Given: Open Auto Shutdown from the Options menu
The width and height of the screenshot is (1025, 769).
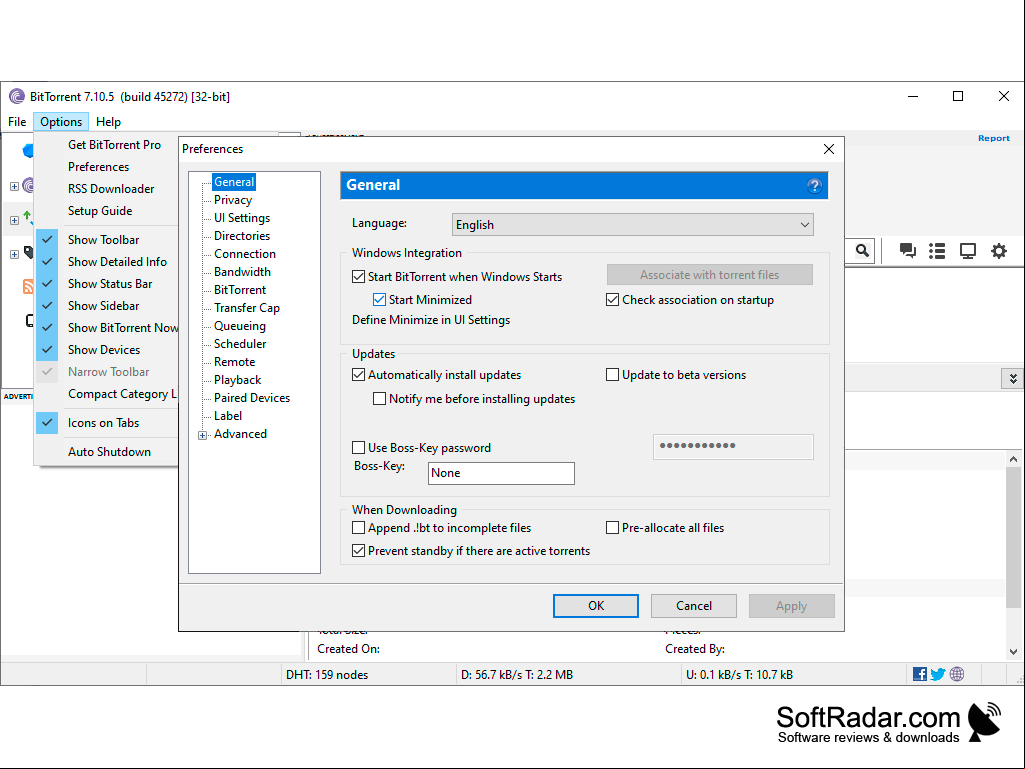Looking at the screenshot, I should click(109, 452).
